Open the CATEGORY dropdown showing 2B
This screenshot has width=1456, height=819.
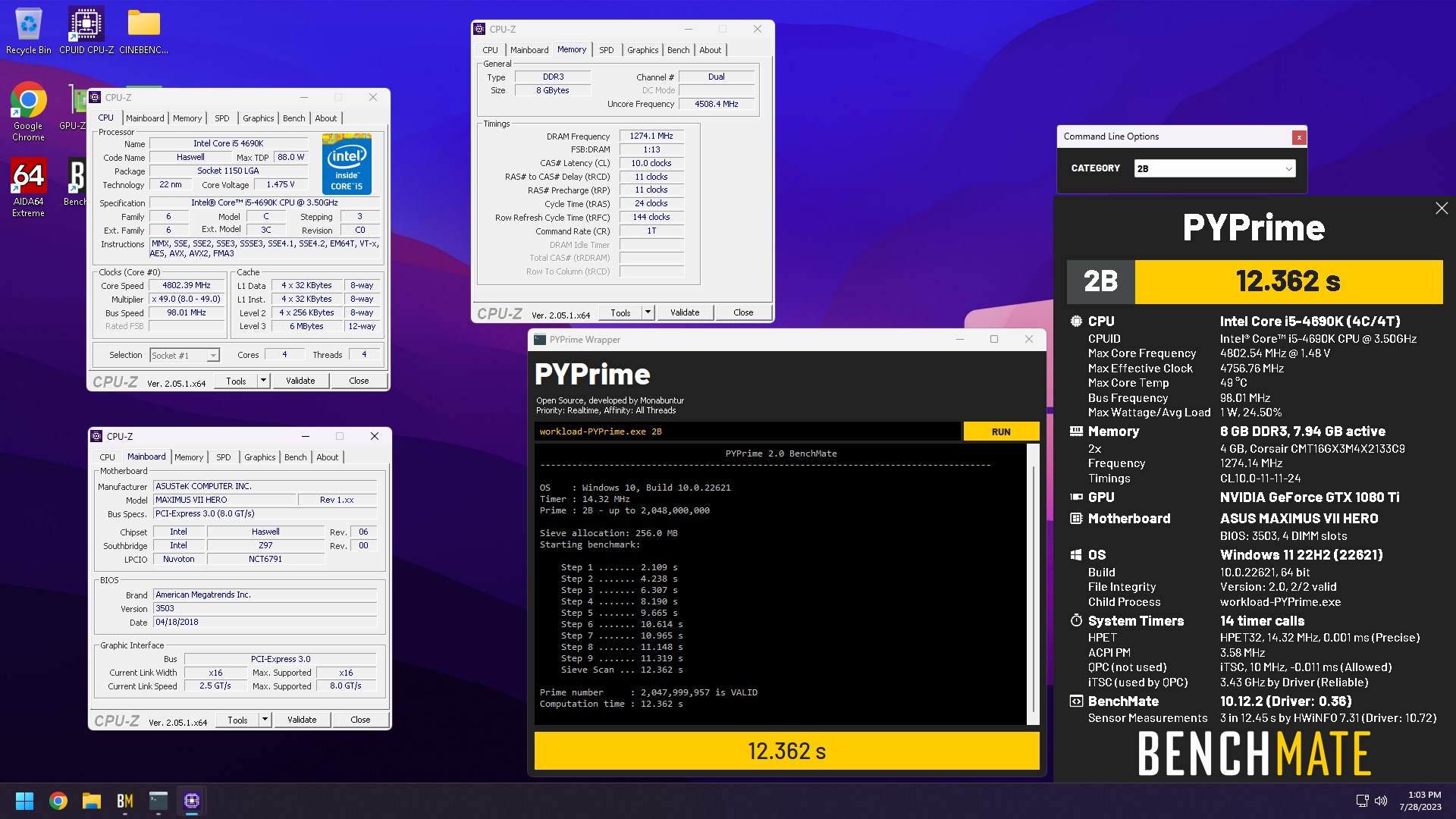point(1214,168)
